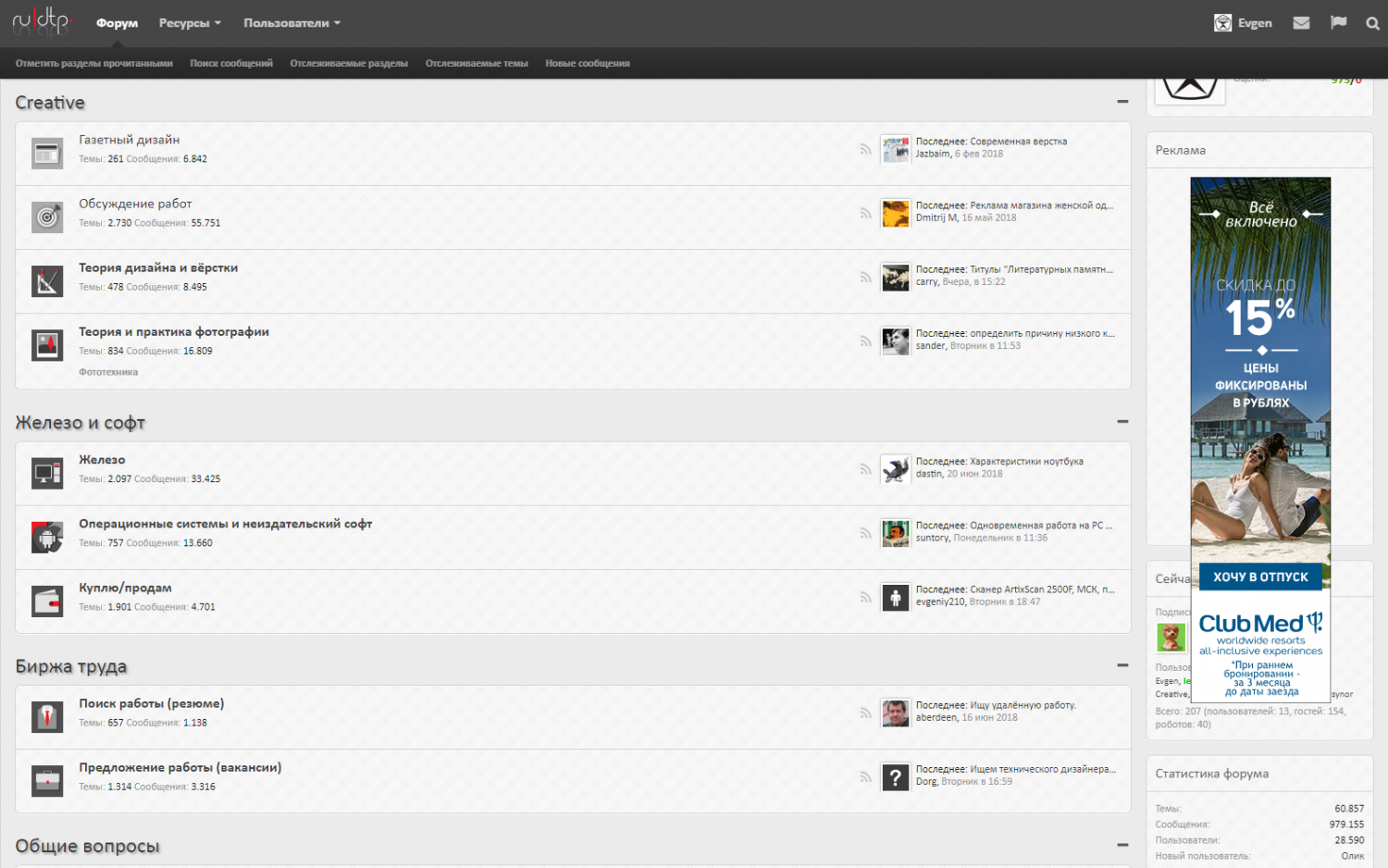Screen dimensions: 1388x868
Task: Click evgeniy210's avatar thumbnail
Action: (895, 597)
